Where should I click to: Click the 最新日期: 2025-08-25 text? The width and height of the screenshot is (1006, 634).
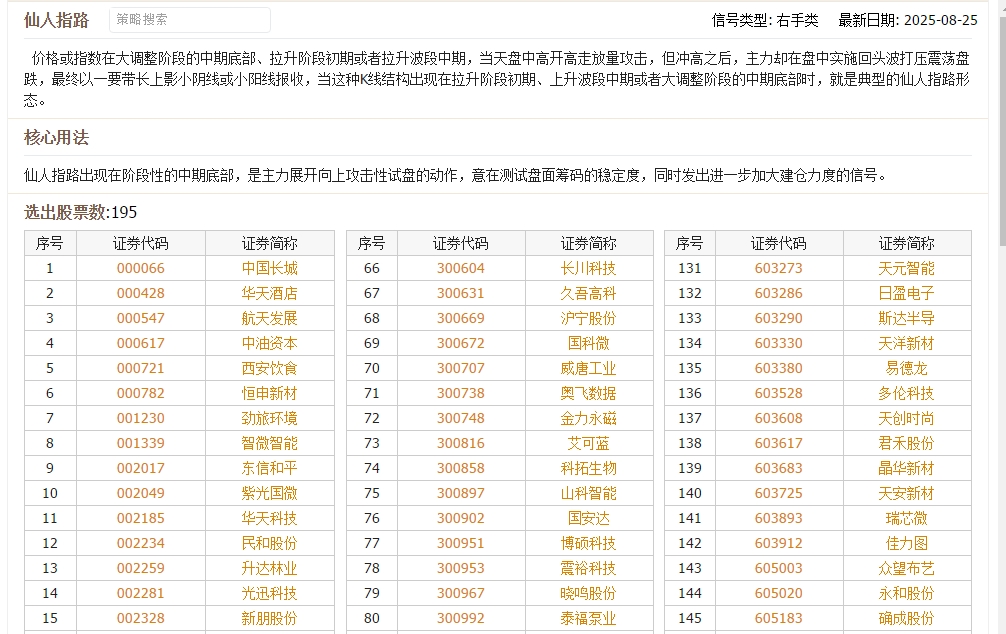[908, 21]
